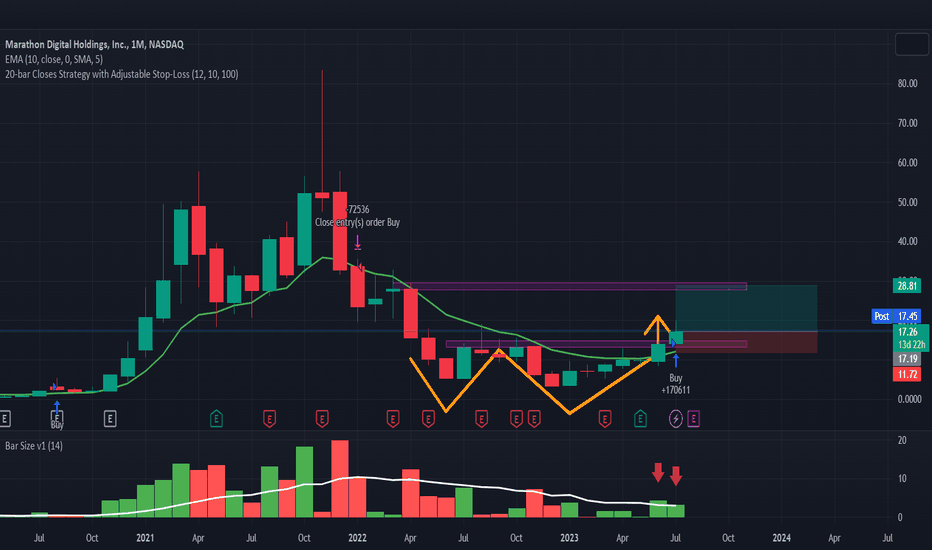Click the 2024 label on the time axis
This screenshot has width=932, height=550.
(x=782, y=538)
